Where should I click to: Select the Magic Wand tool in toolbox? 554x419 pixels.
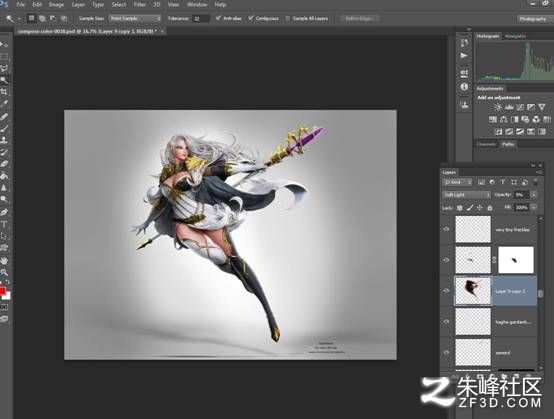(x=4, y=80)
